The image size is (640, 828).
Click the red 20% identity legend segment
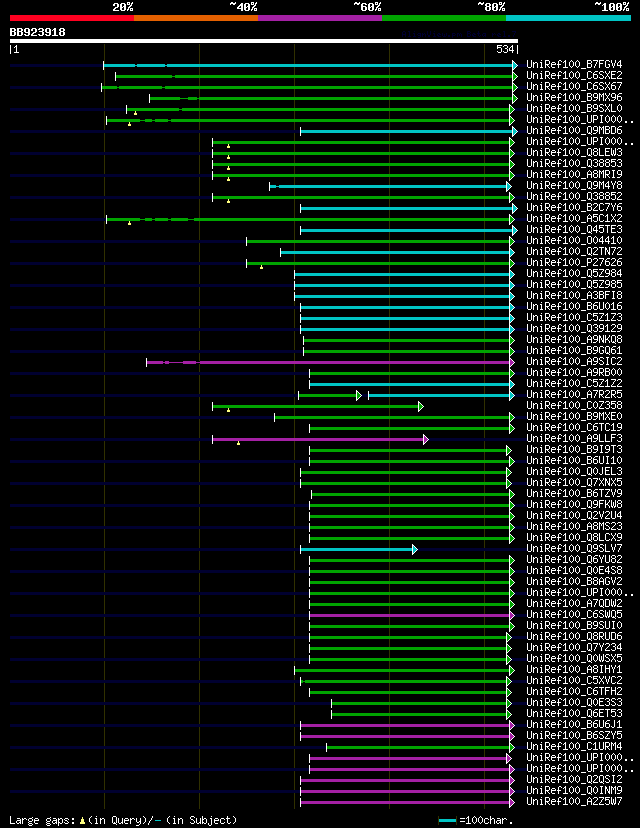tap(72, 18)
